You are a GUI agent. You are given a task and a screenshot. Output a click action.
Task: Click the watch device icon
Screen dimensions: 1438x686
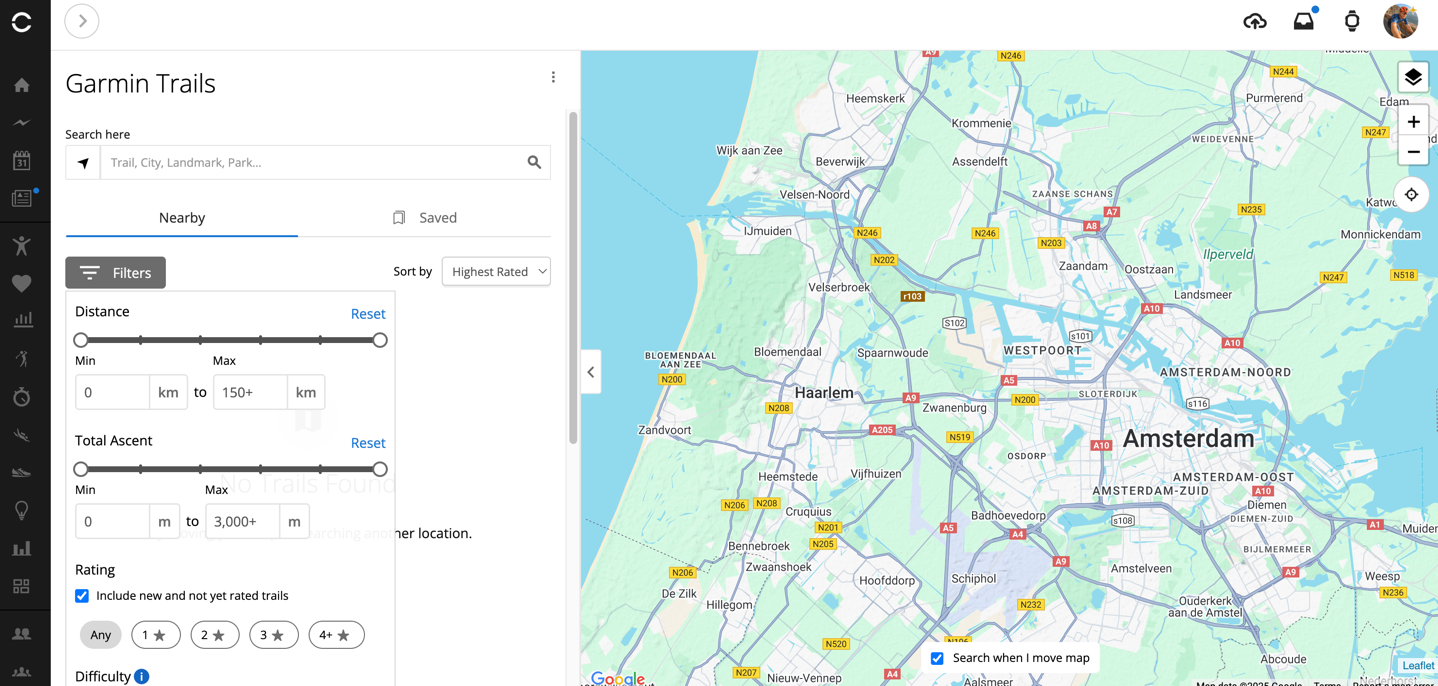pyautogui.click(x=1352, y=21)
